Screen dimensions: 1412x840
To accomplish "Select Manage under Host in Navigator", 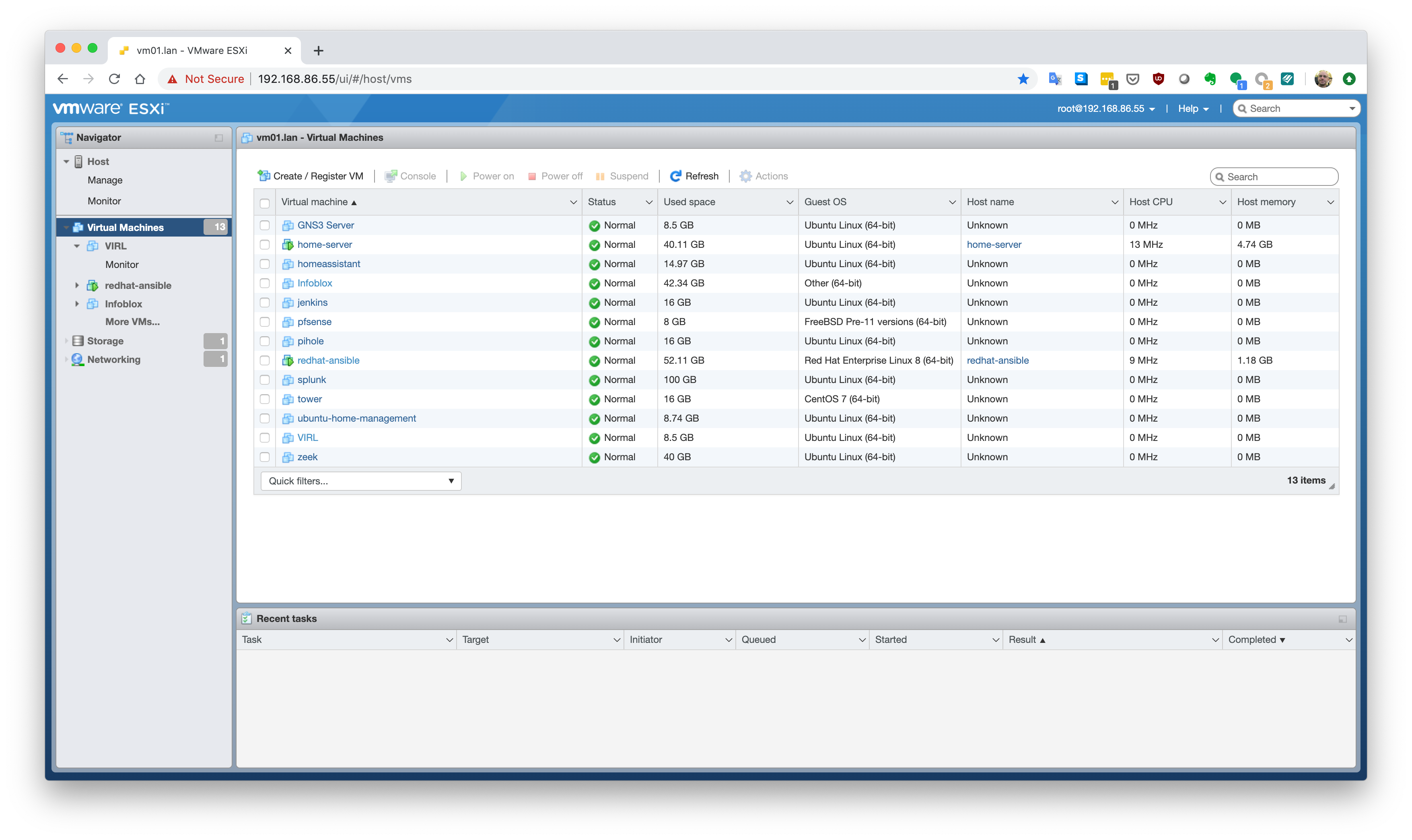I will point(105,180).
